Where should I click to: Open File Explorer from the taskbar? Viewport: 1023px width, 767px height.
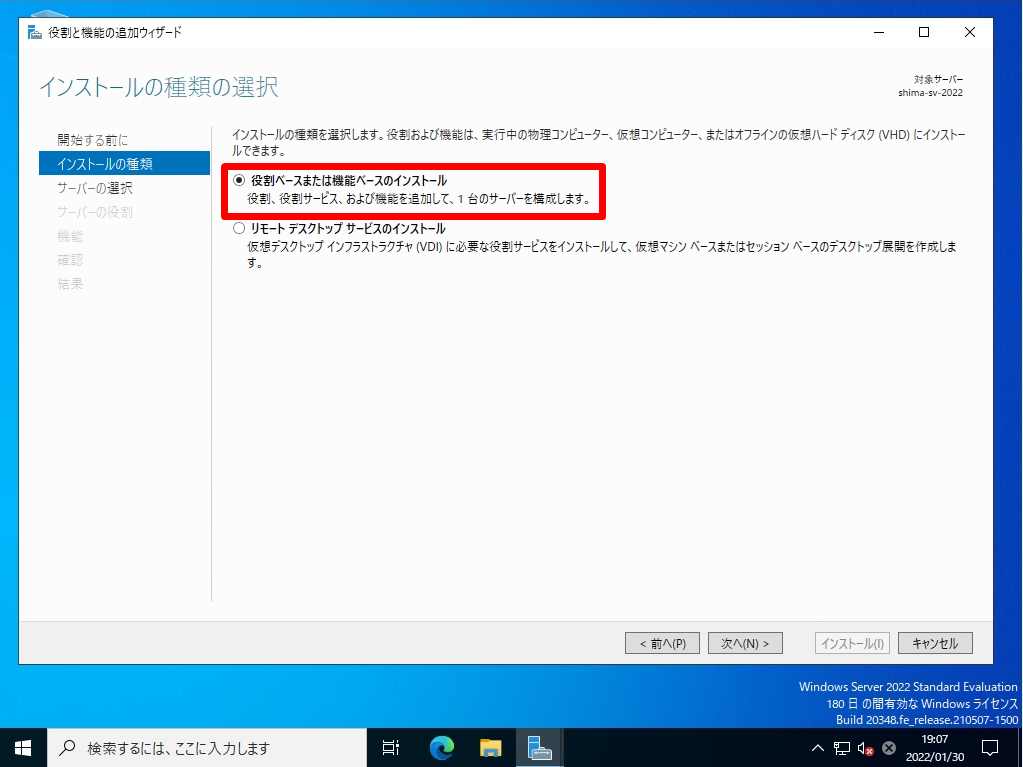coord(491,747)
